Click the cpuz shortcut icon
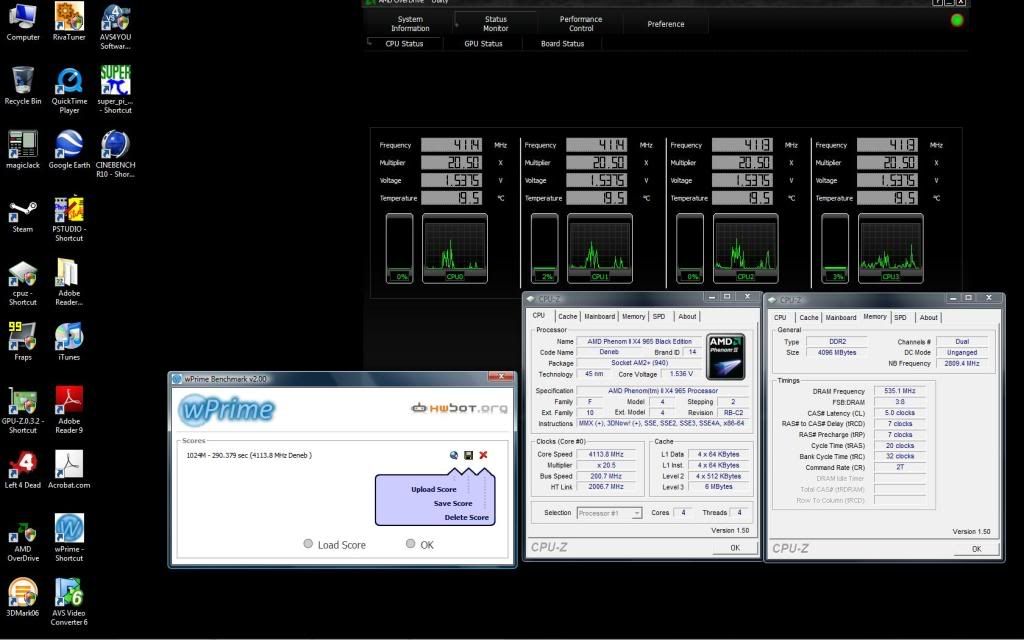This screenshot has height=640, width=1024. coord(23,282)
